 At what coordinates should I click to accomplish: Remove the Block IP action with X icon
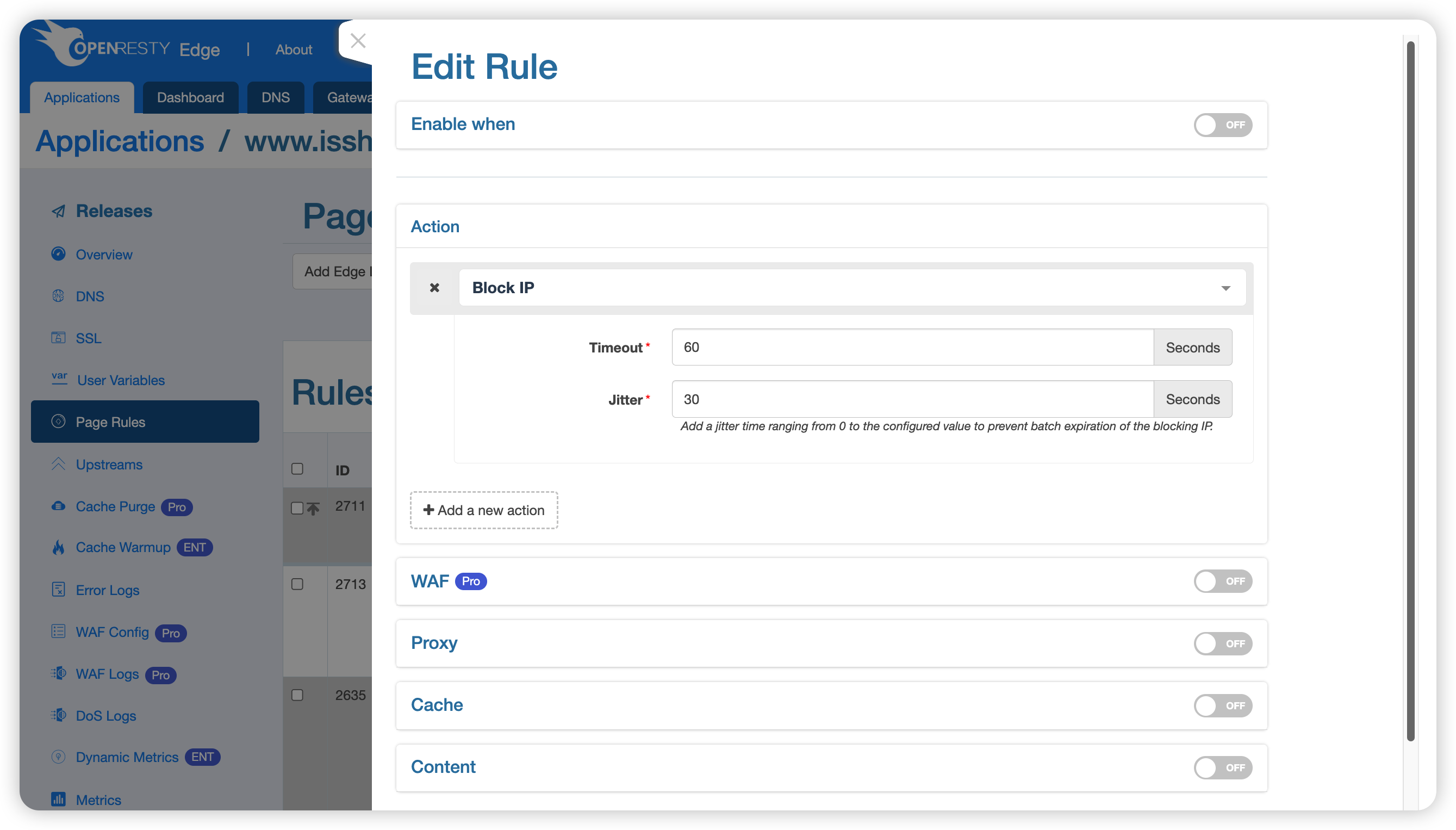click(434, 288)
